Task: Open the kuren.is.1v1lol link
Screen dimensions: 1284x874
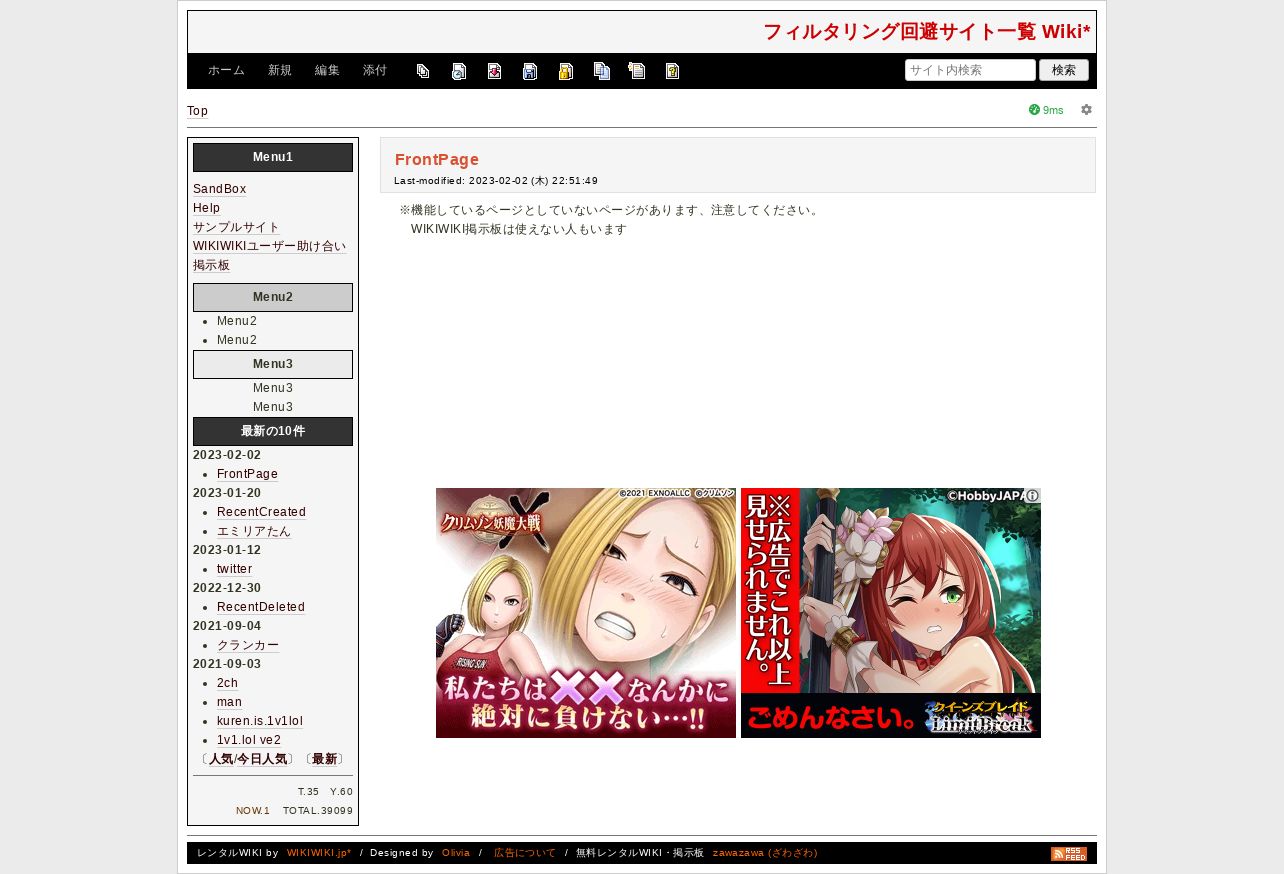Action: [260, 721]
